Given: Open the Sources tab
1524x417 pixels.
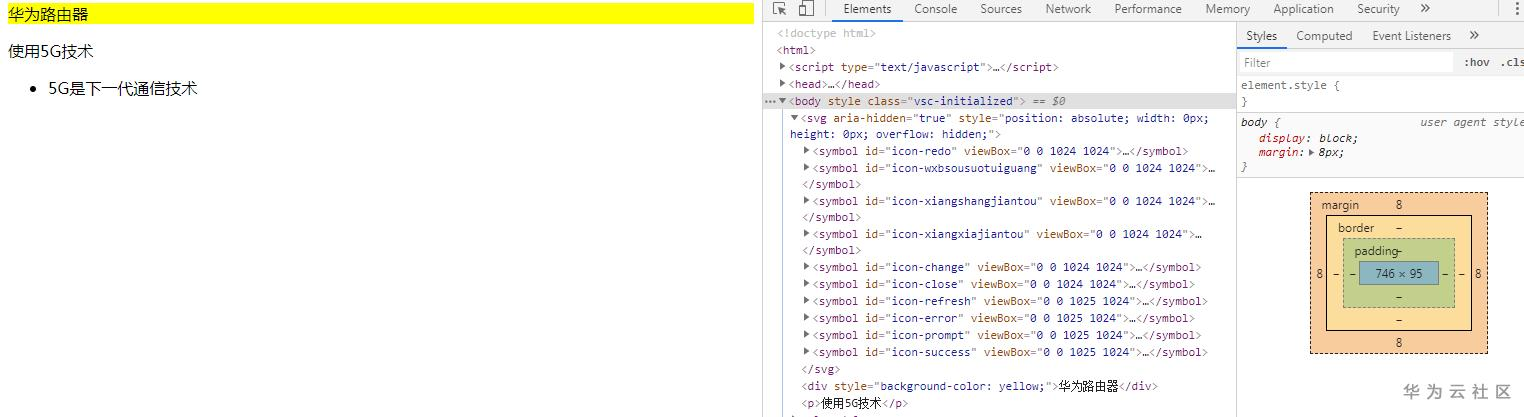Looking at the screenshot, I should [1001, 9].
